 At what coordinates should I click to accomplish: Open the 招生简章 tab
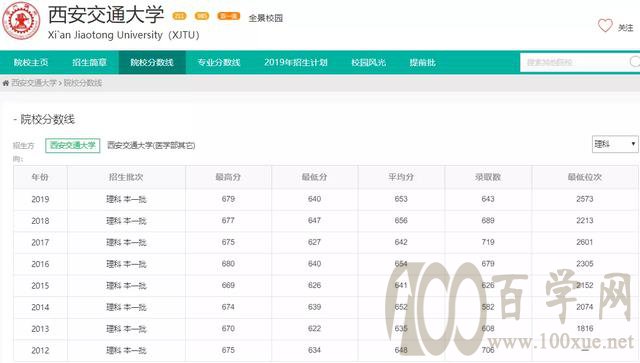pyautogui.click(x=89, y=62)
